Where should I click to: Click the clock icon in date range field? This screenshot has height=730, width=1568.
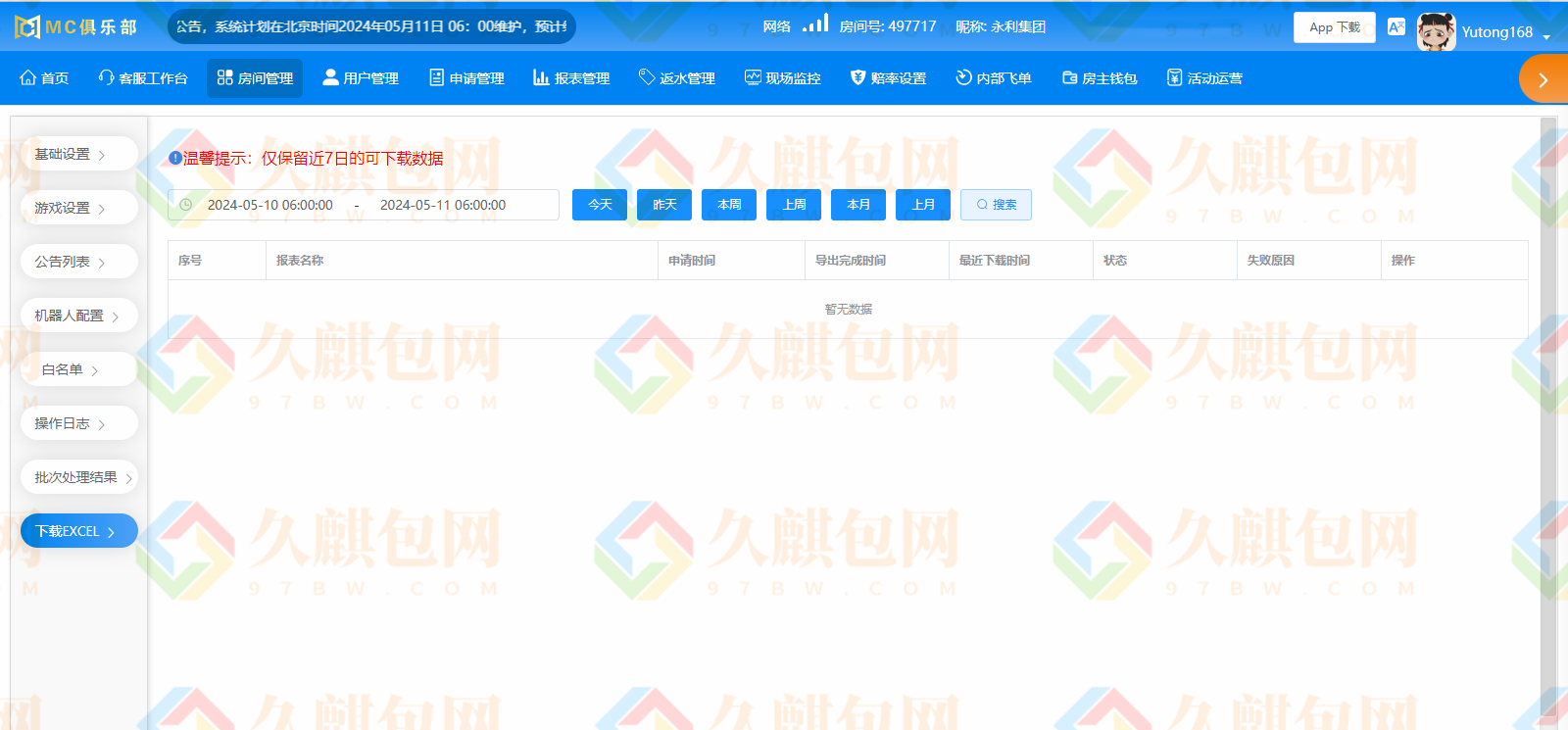185,205
